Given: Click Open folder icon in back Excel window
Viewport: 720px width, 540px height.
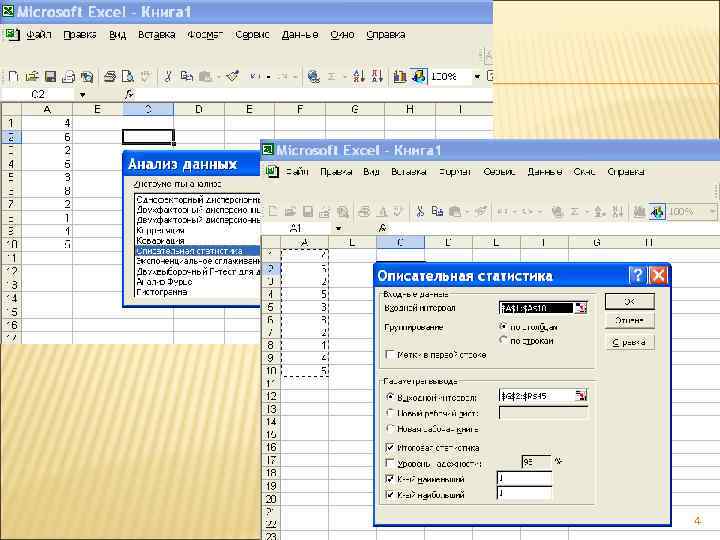Looking at the screenshot, I should point(32,76).
